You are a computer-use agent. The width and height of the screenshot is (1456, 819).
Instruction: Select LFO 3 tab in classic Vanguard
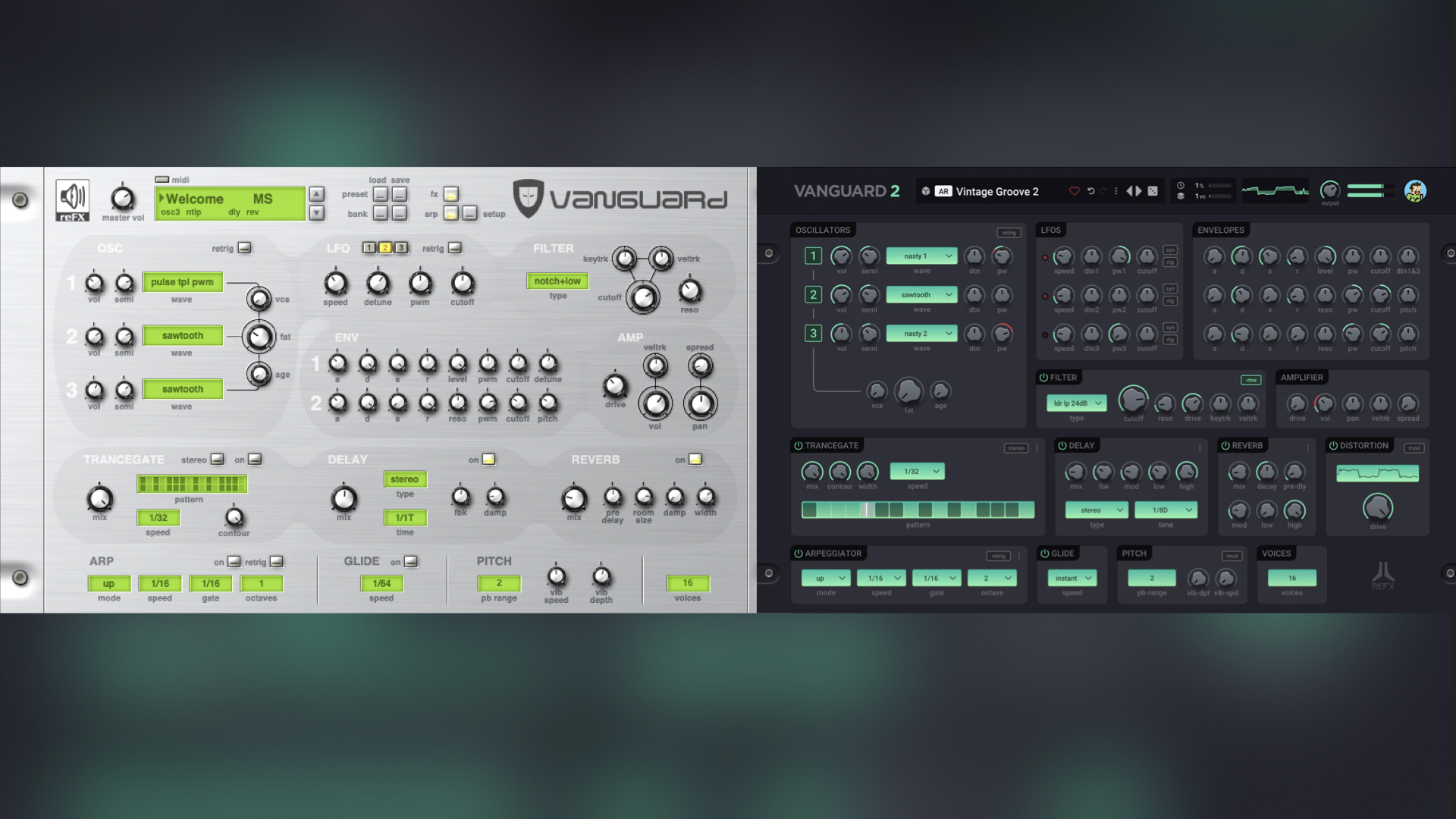(401, 248)
